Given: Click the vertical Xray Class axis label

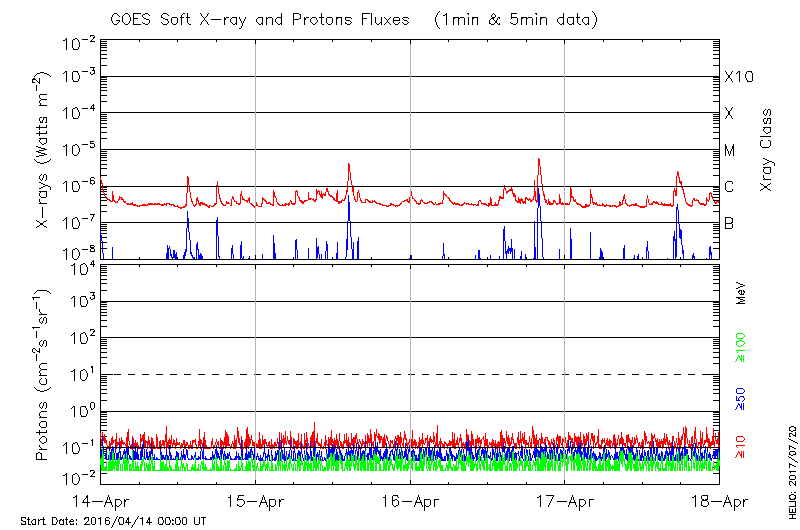Looking at the screenshot, I should coord(766,150).
